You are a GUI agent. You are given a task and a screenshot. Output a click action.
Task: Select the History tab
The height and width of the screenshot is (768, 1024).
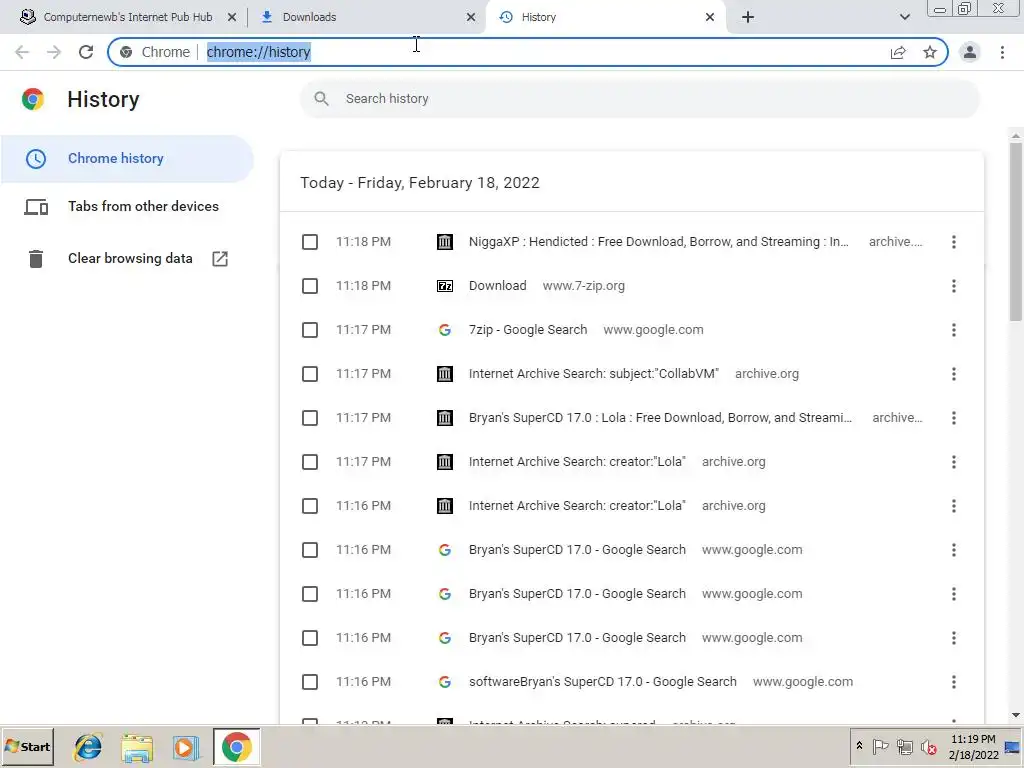point(604,17)
